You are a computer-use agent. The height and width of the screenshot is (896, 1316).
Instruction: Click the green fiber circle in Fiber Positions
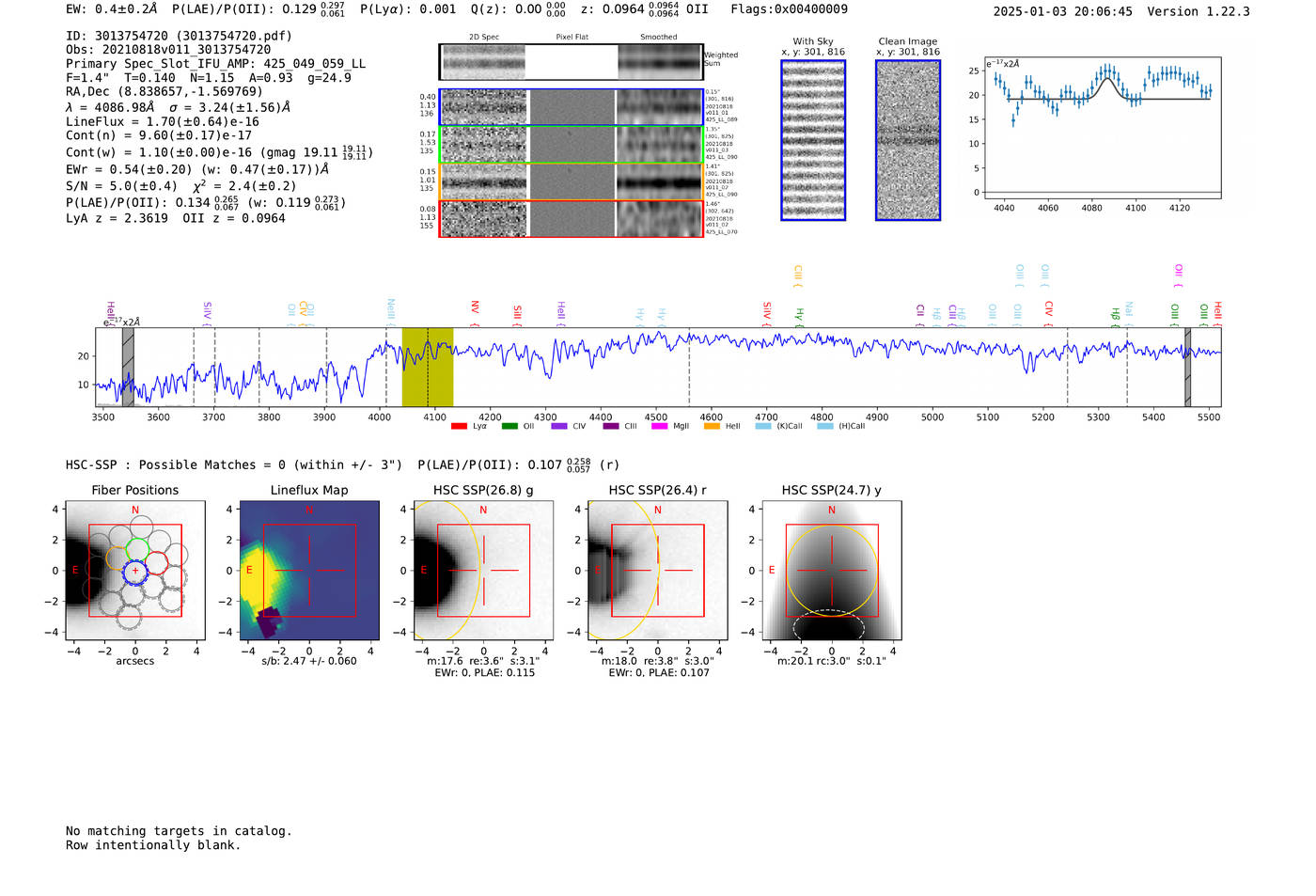(138, 549)
